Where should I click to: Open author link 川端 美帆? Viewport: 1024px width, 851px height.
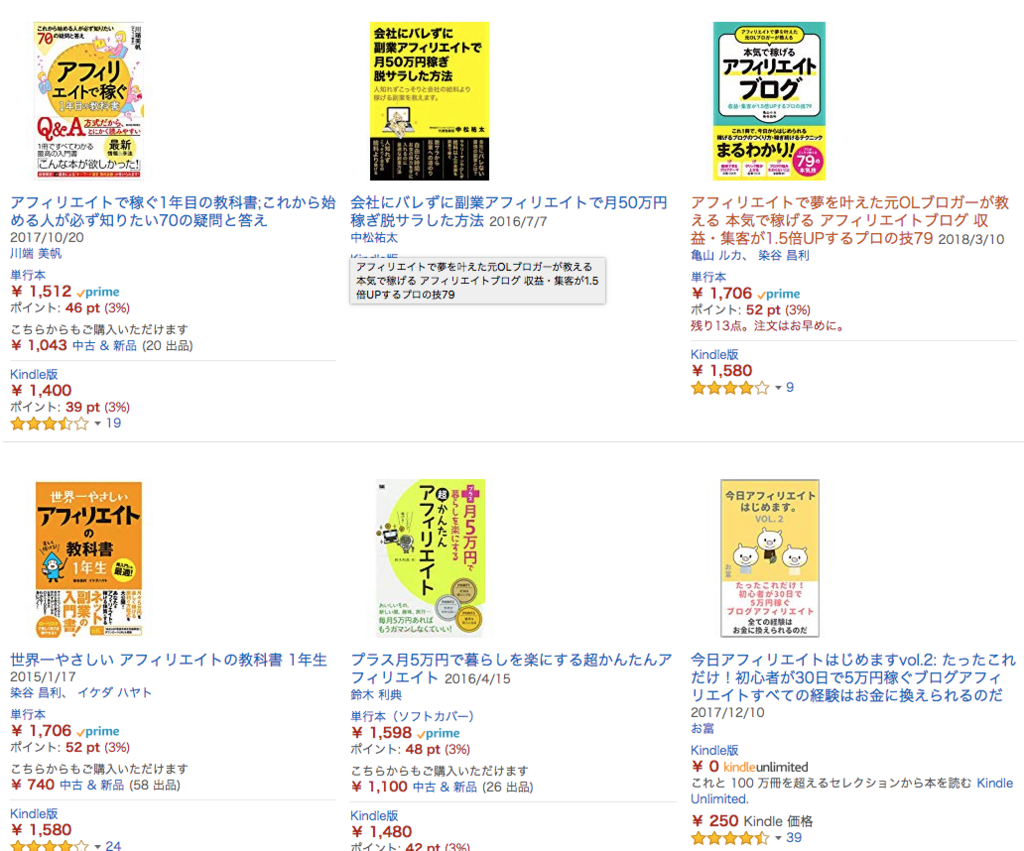[x=36, y=253]
